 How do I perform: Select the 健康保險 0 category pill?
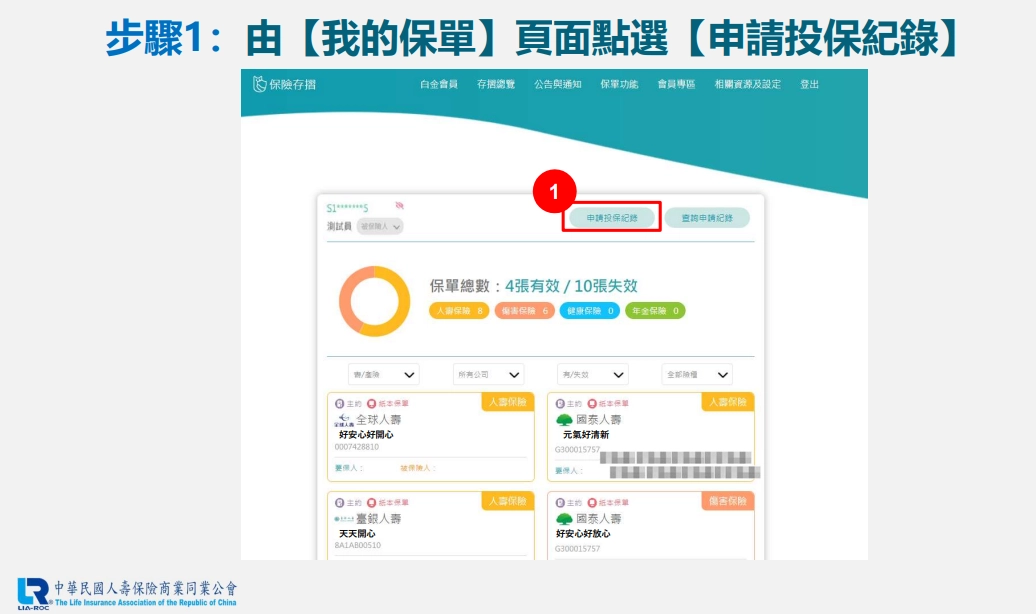coord(589,311)
